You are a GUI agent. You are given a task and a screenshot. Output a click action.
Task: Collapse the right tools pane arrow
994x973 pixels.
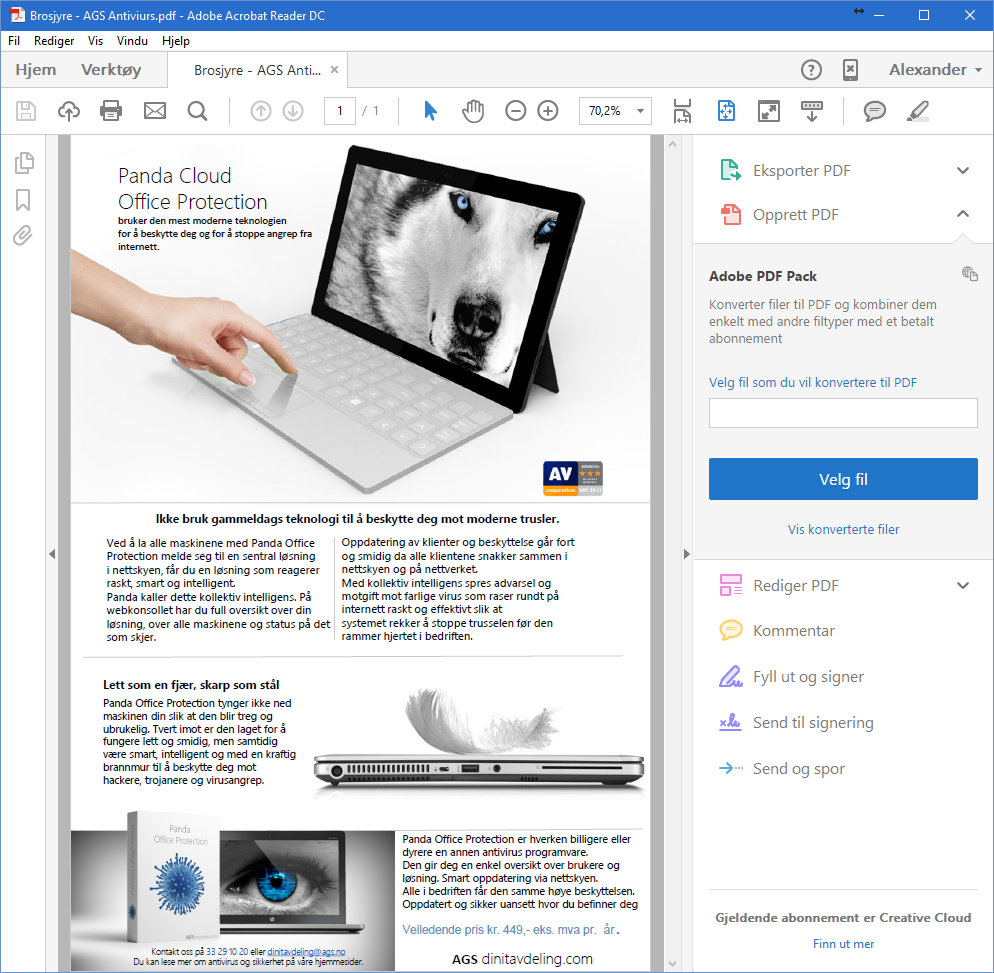click(x=687, y=554)
